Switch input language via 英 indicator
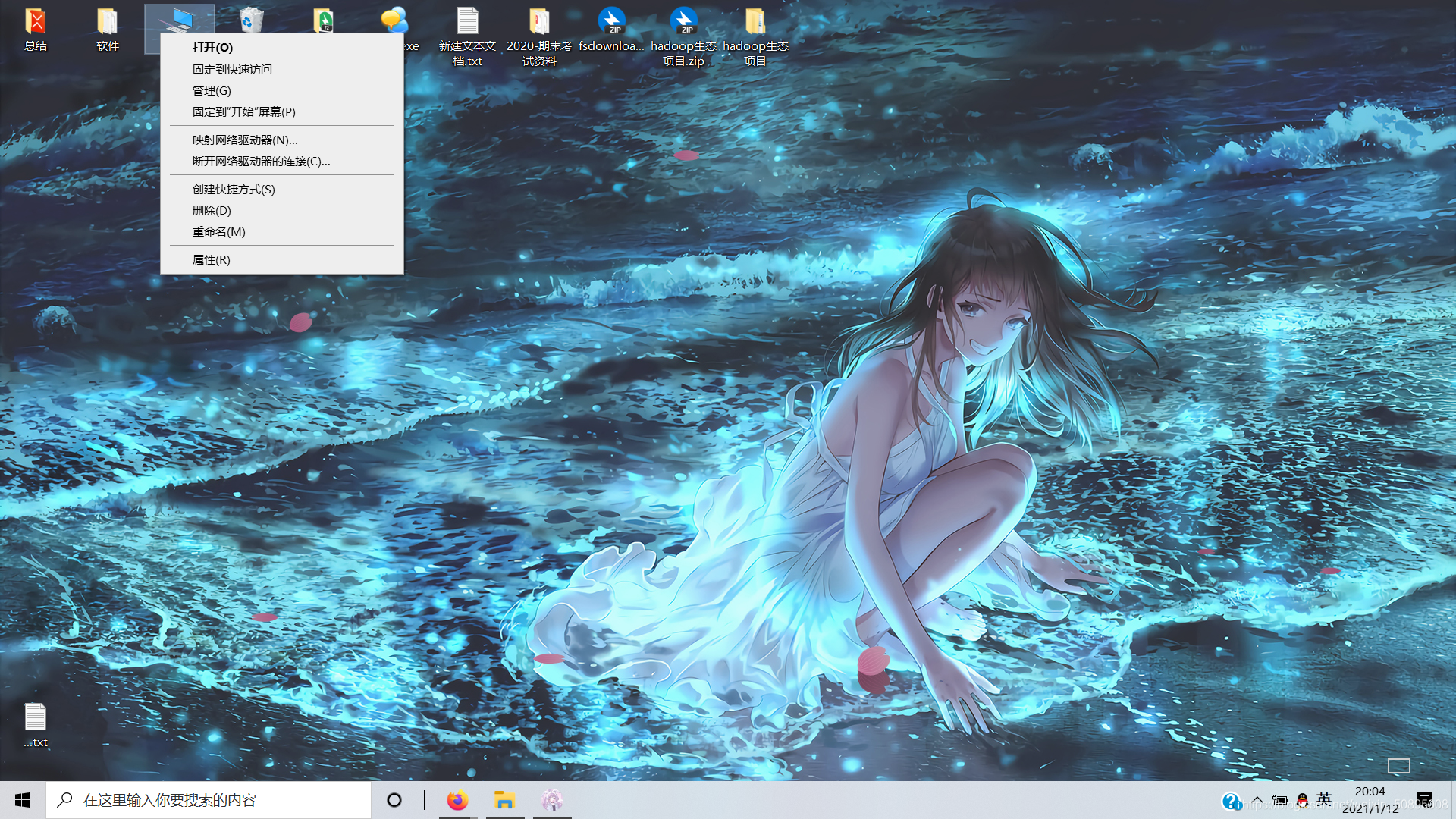This screenshot has width=1456, height=819. pyautogui.click(x=1324, y=799)
